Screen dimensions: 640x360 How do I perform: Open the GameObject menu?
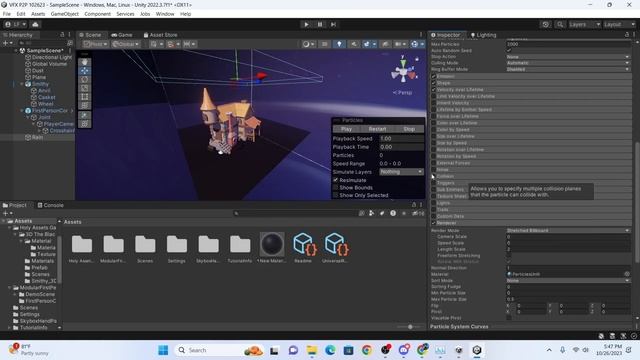[64, 14]
